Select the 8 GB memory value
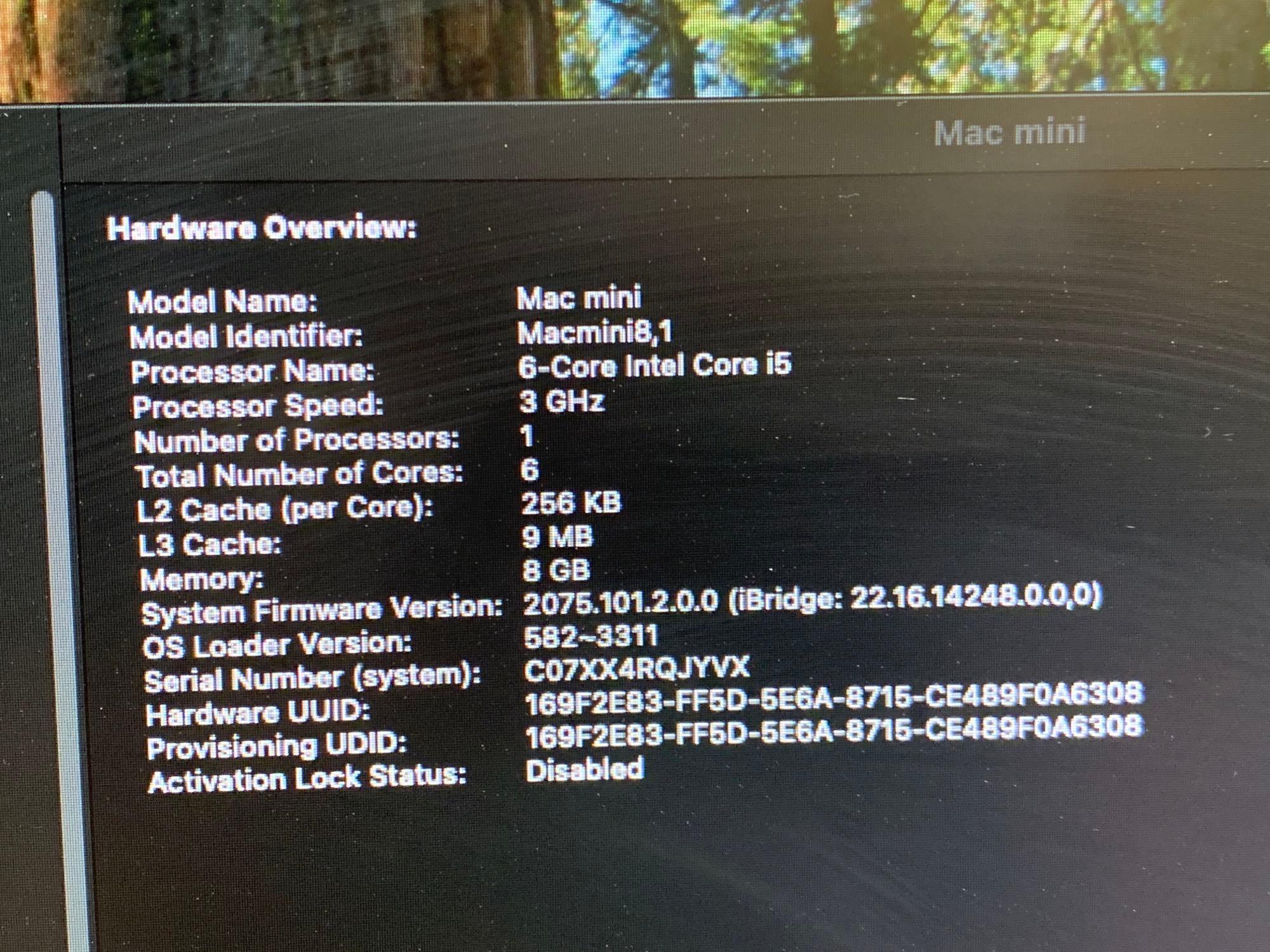Viewport: 1270px width, 952px height. [x=556, y=571]
